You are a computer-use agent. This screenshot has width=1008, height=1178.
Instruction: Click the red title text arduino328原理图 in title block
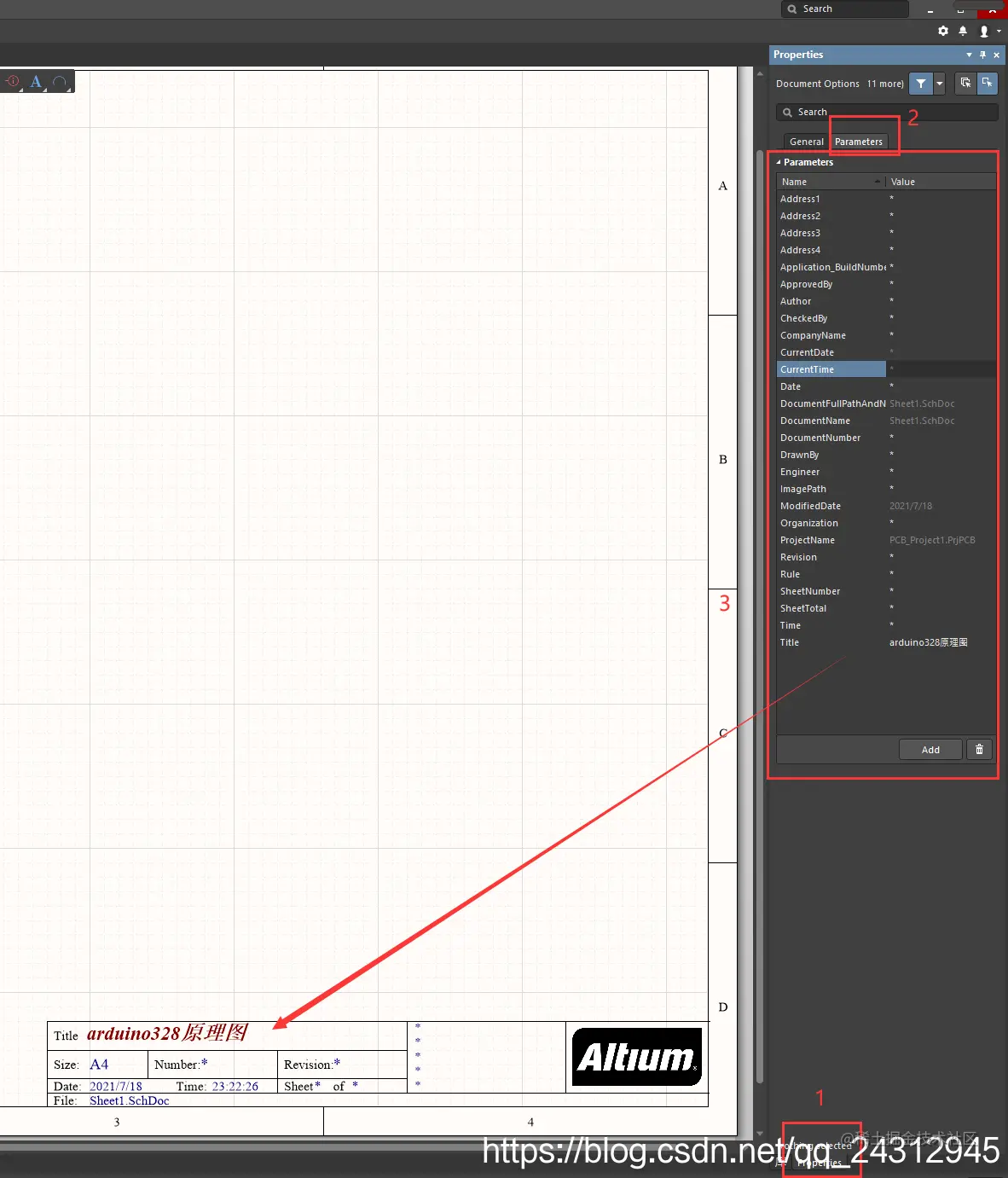[x=167, y=1033]
